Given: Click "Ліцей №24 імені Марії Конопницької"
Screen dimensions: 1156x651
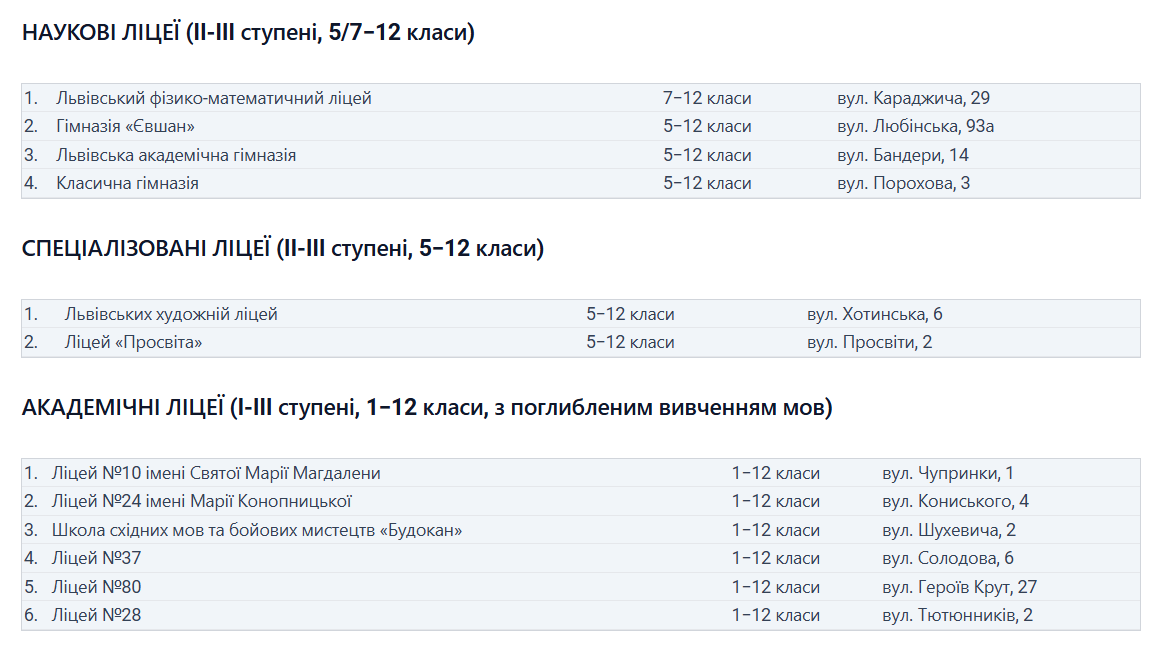Looking at the screenshot, I should 204,501.
